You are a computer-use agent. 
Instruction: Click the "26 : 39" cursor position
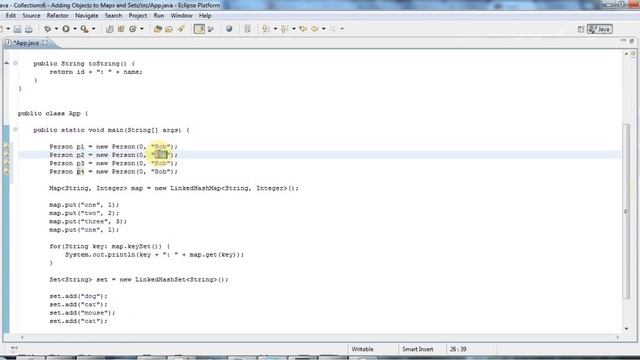click(458, 349)
